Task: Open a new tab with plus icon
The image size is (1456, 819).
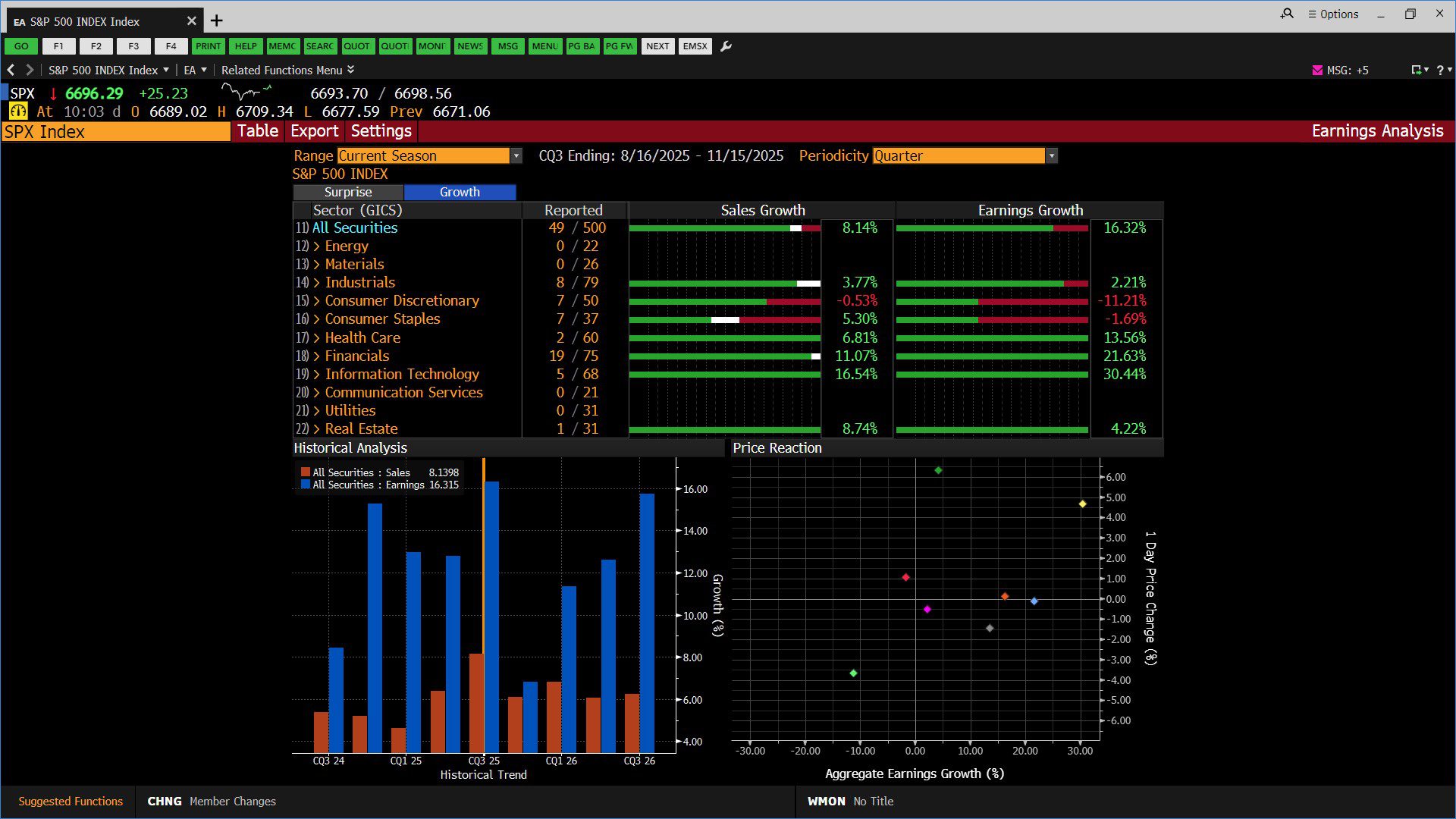Action: (x=217, y=20)
